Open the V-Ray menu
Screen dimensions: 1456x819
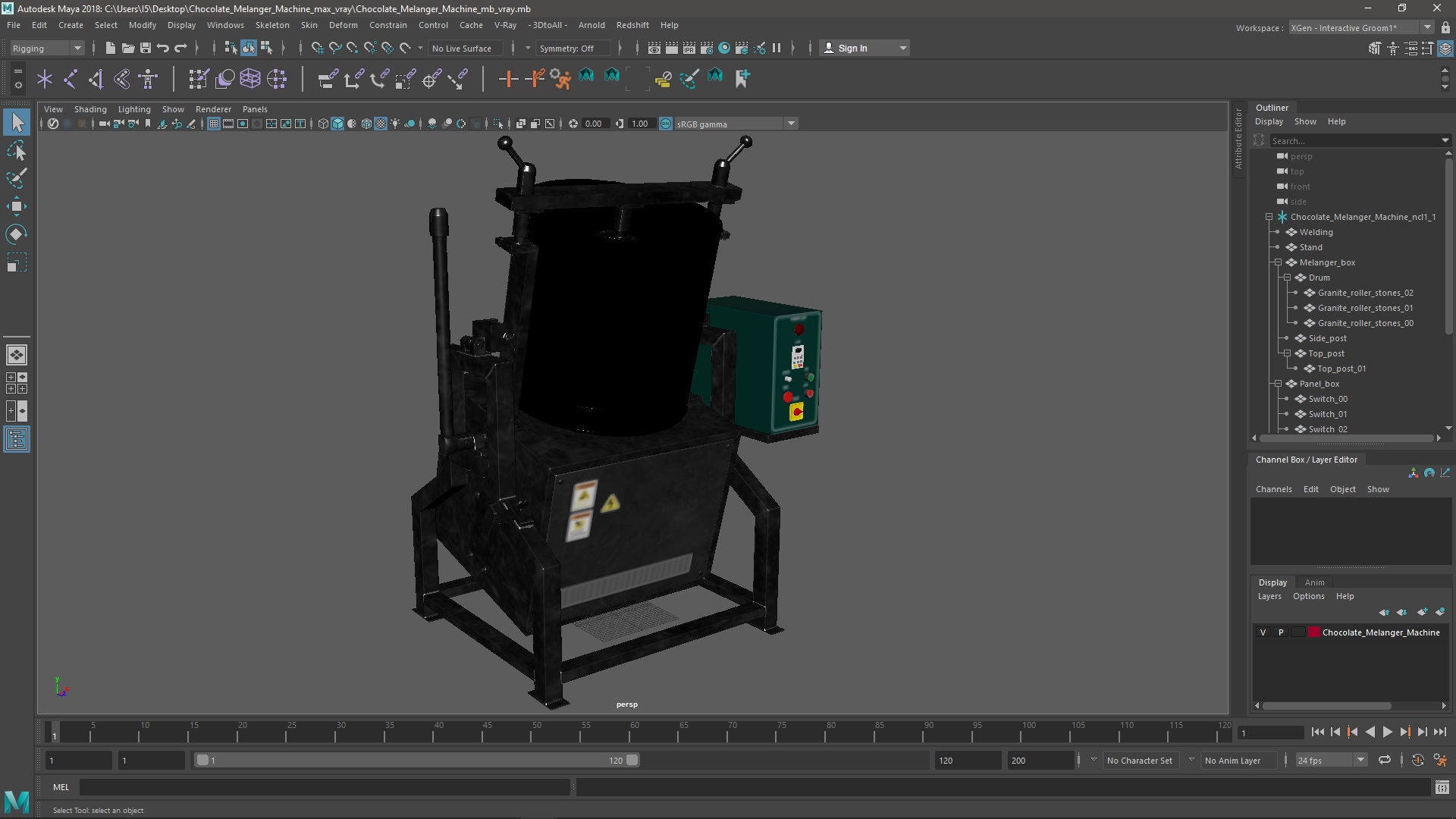505,25
